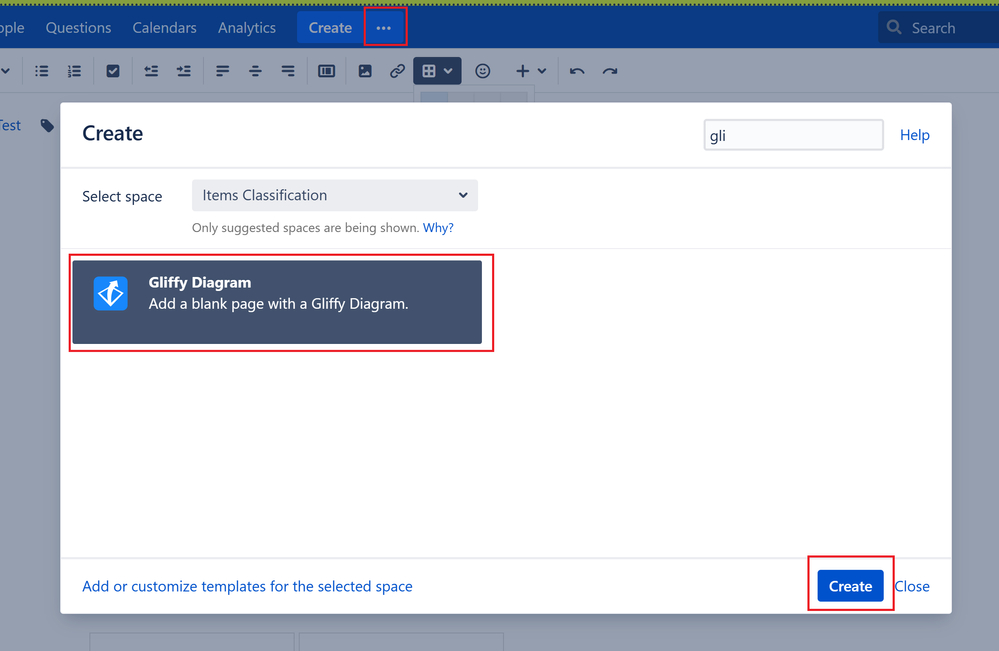The width and height of the screenshot is (999, 651).
Task: Click the top Search field
Action: click(938, 27)
